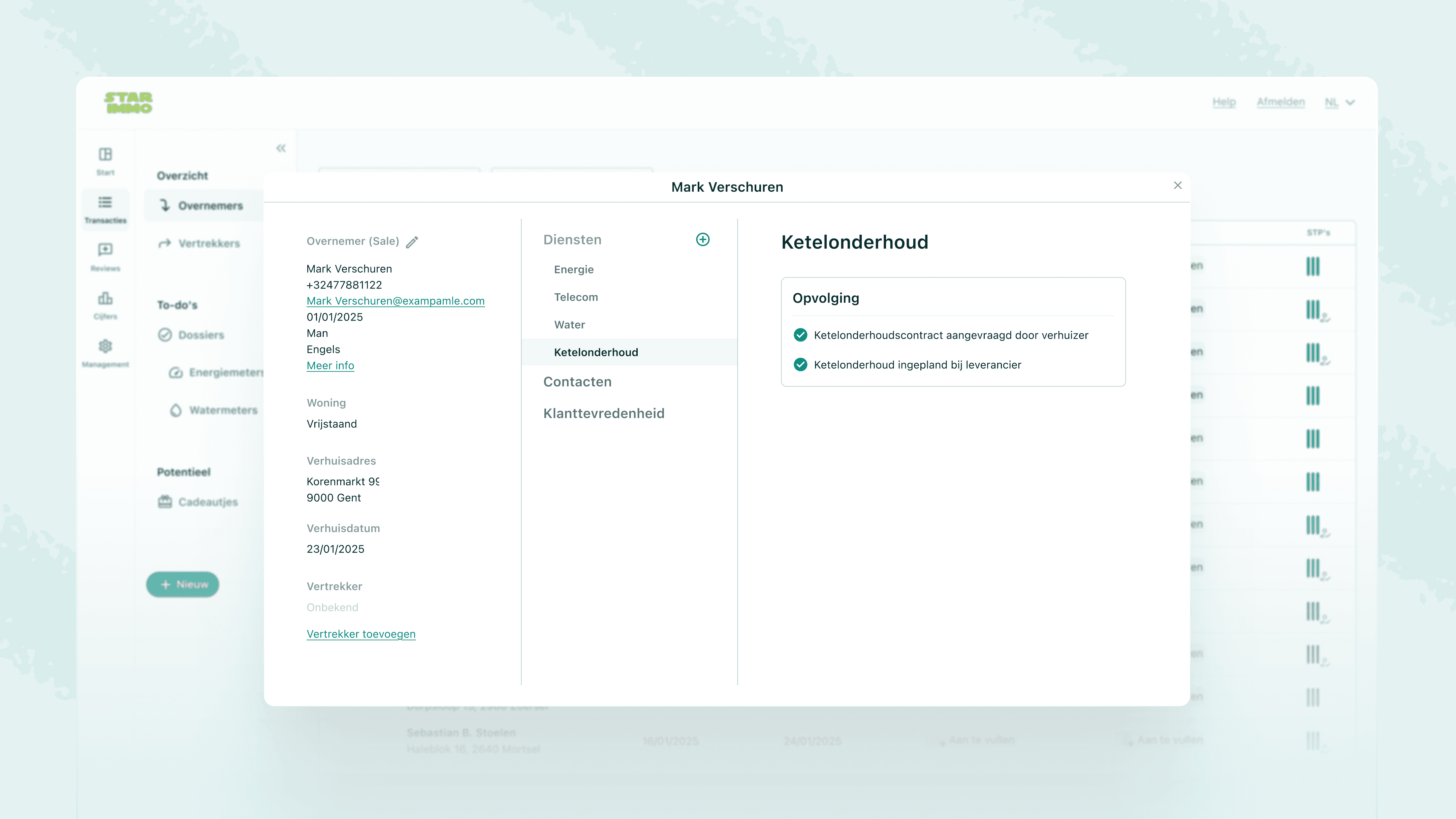Open the Klanttevredenheid section

pyautogui.click(x=604, y=414)
